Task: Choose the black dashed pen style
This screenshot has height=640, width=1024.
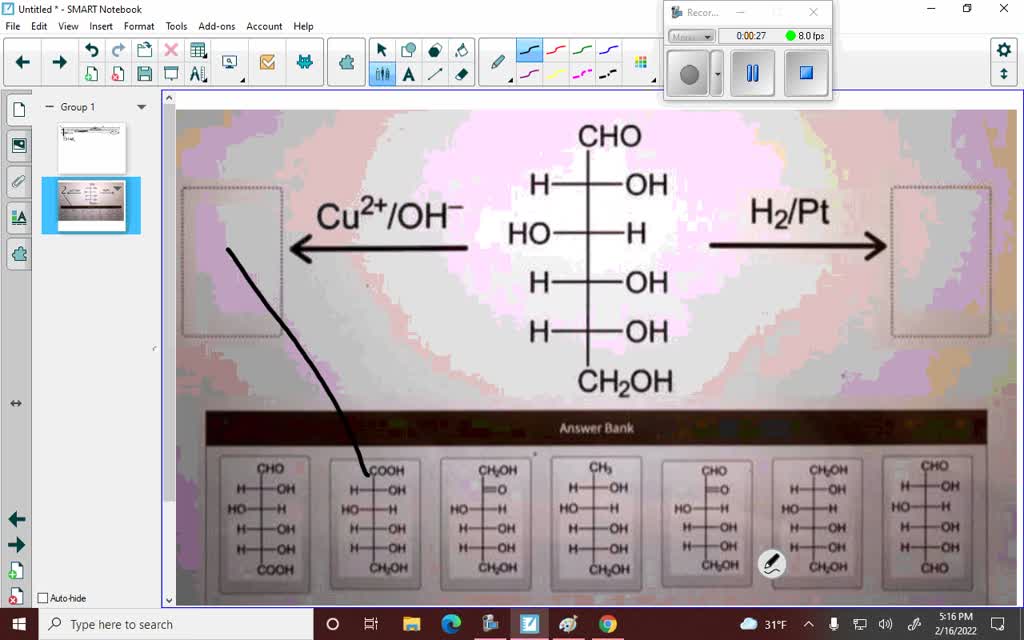Action: click(x=608, y=74)
